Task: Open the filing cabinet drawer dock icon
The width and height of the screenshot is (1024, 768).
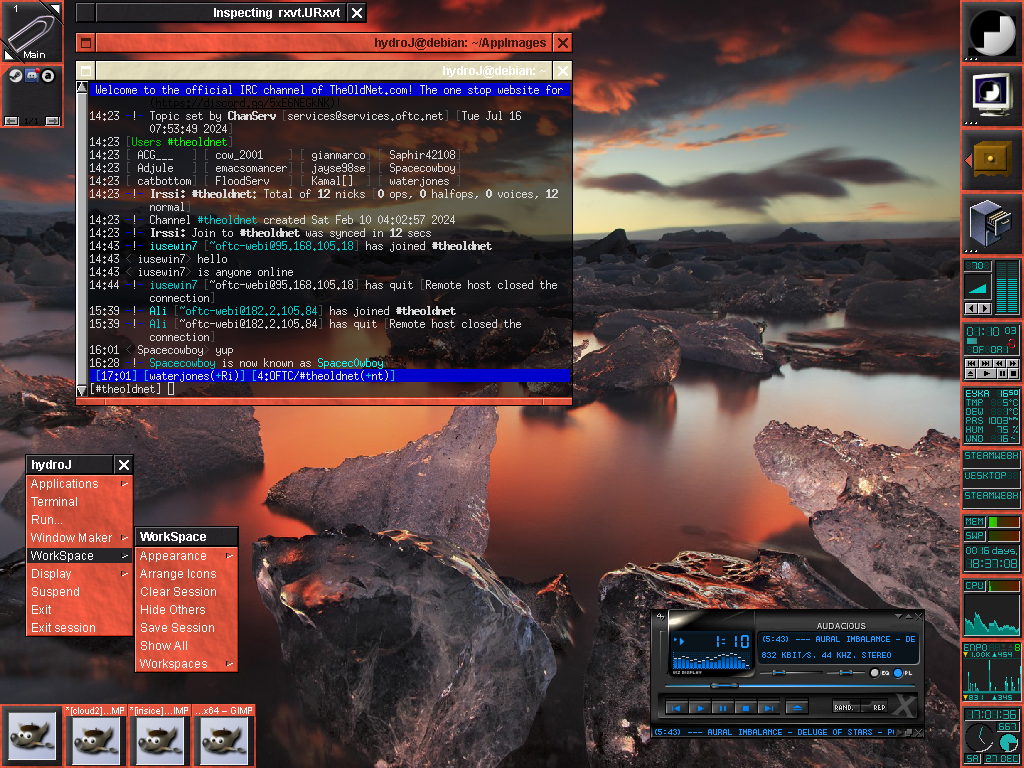Action: point(992,159)
